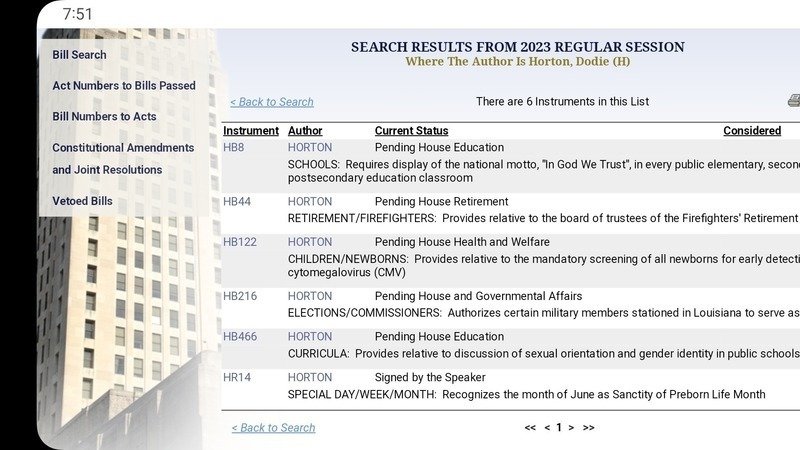The width and height of the screenshot is (800, 450).
Task: Open Bill Numbers to Acts page
Action: [x=104, y=117]
